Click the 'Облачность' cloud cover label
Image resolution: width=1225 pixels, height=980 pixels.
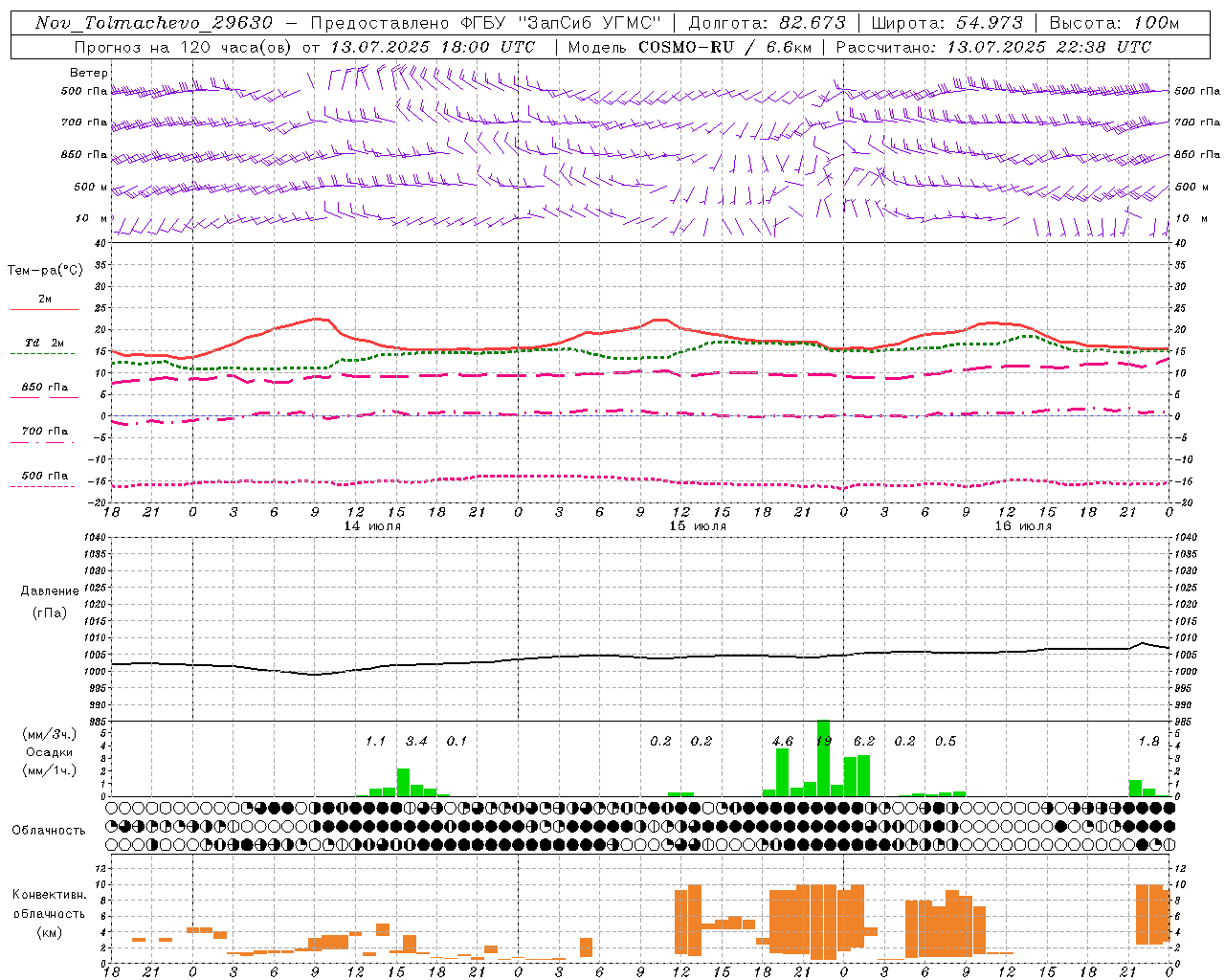point(49,830)
